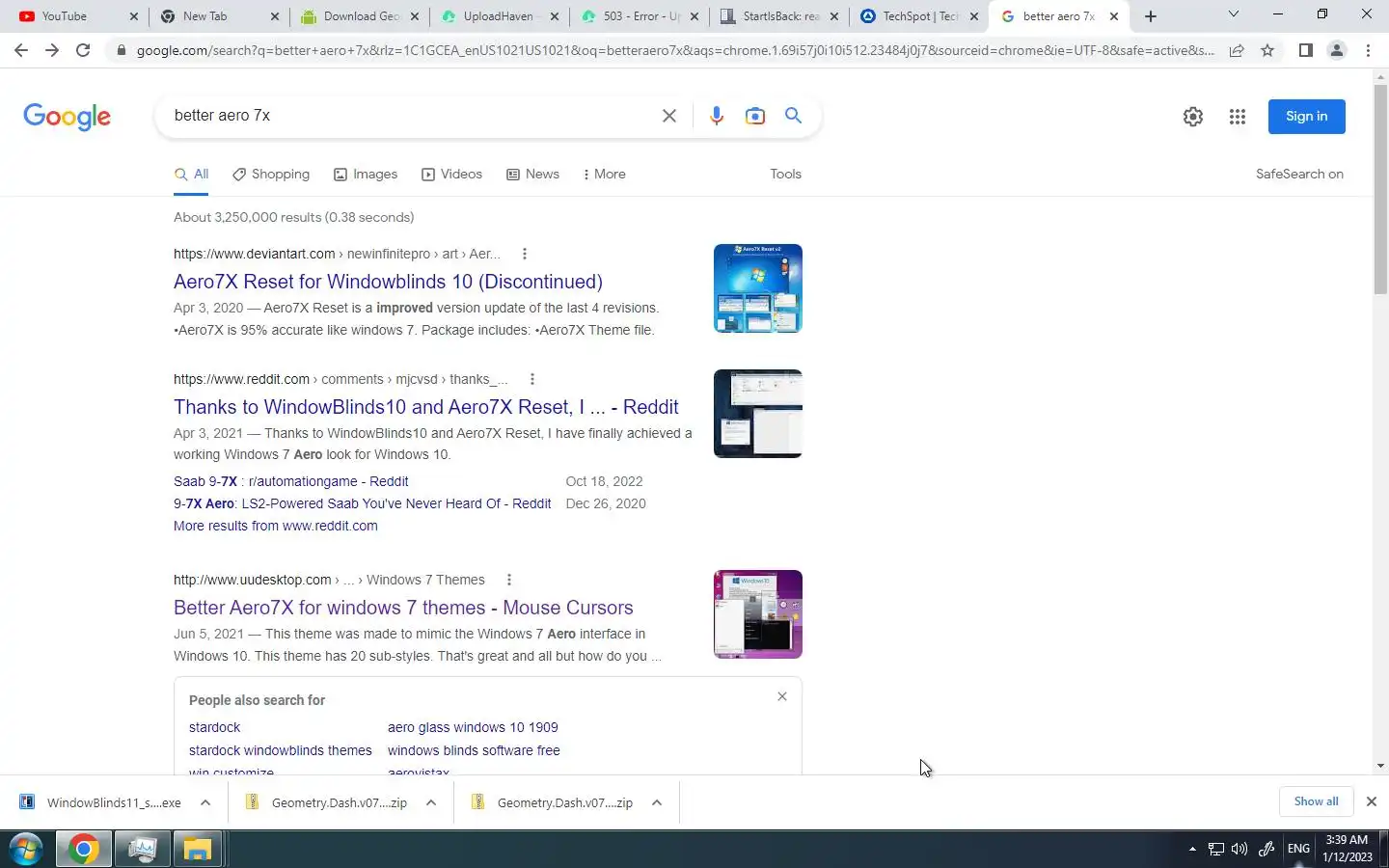Open the Google apps grid
The height and width of the screenshot is (868, 1389).
(1238, 117)
